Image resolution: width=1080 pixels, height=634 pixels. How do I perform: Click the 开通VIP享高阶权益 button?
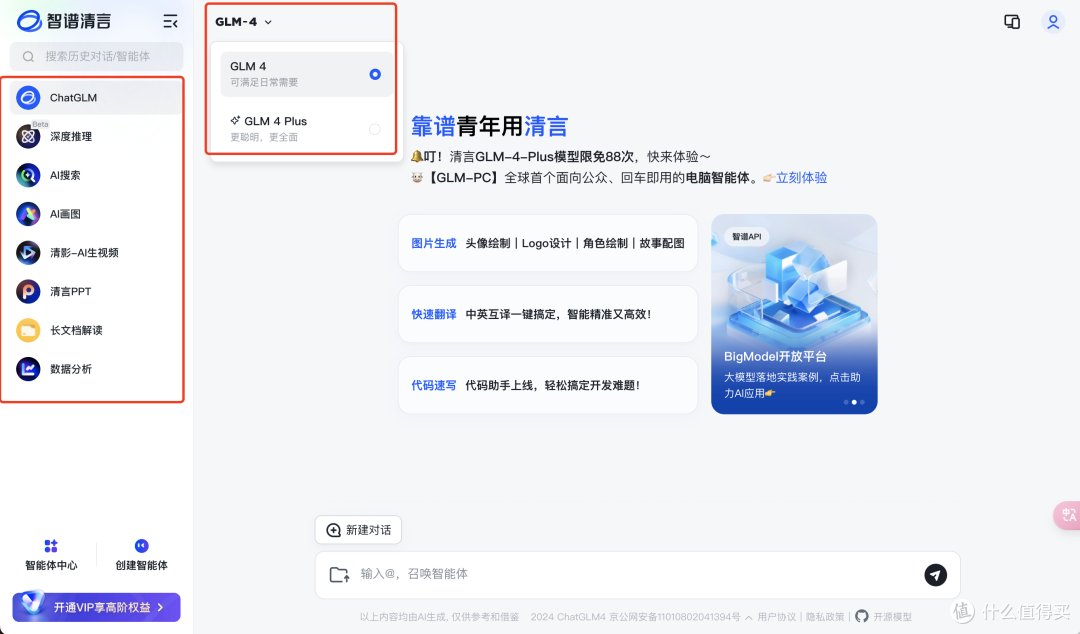pyautogui.click(x=96, y=608)
